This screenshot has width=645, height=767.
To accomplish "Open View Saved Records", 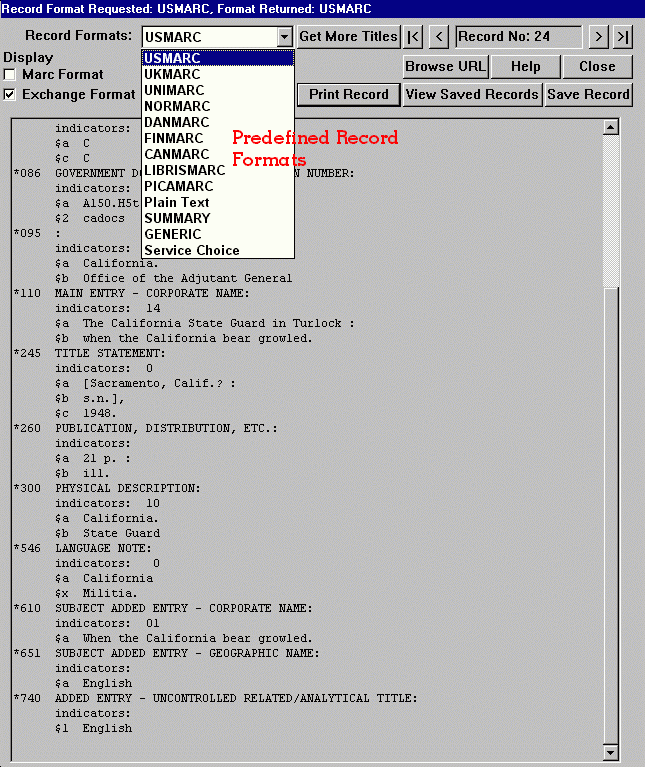I will (472, 94).
